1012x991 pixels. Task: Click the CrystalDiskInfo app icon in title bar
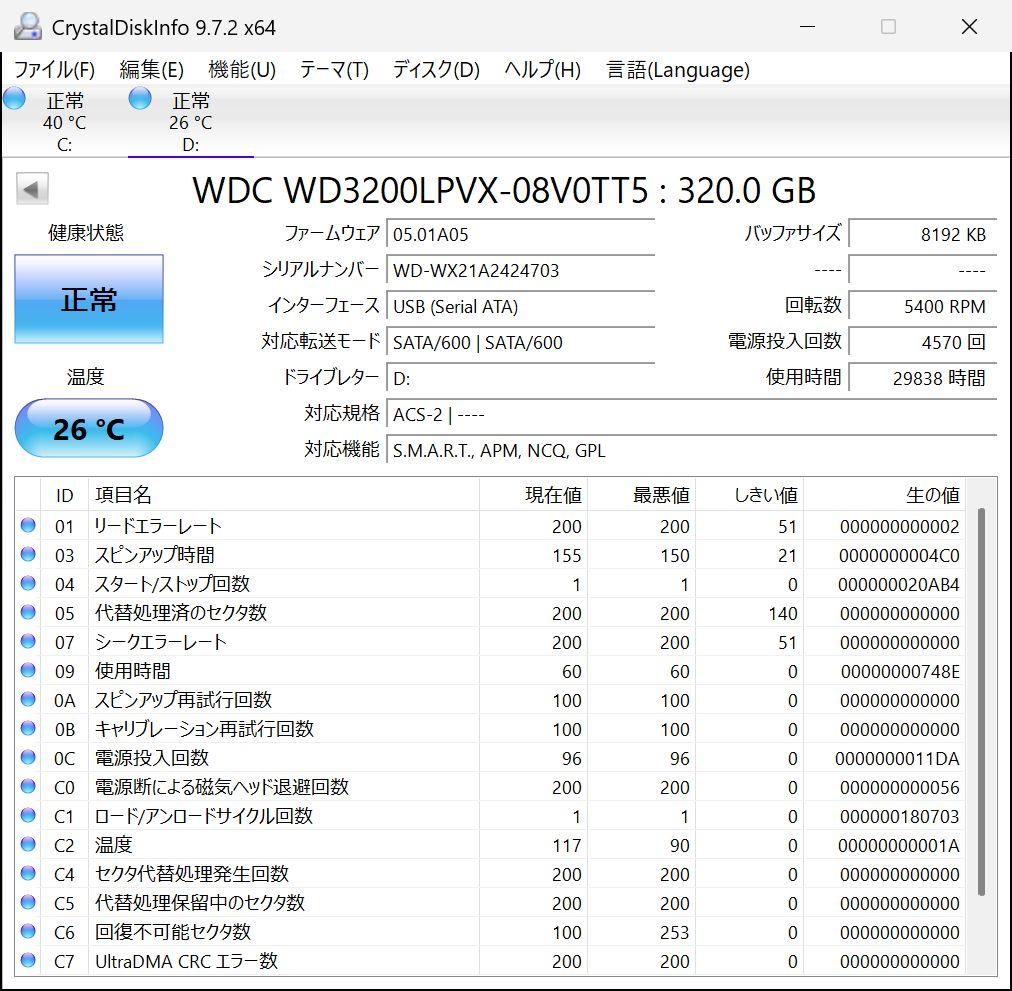click(28, 27)
